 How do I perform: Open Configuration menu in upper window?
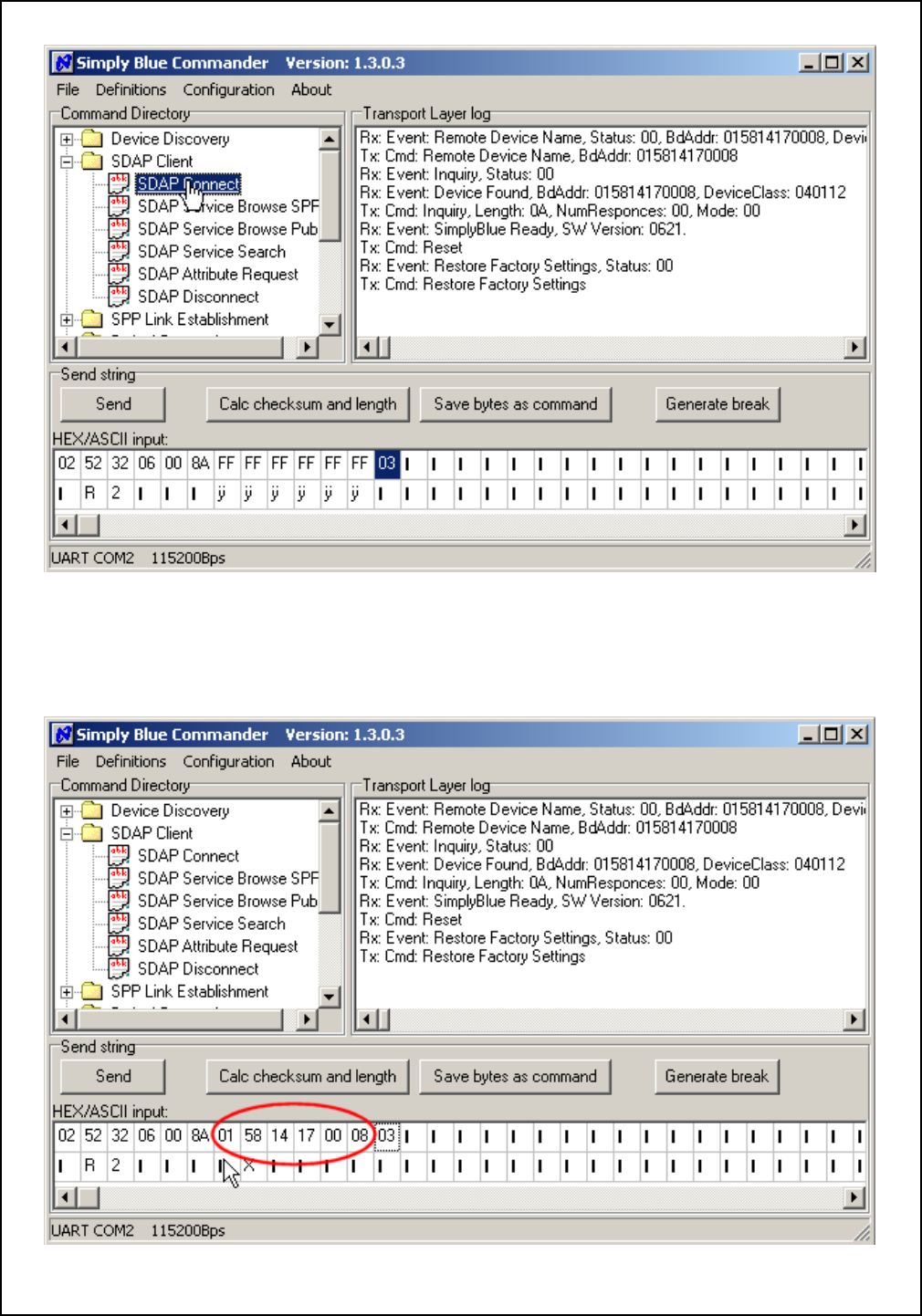(x=228, y=89)
